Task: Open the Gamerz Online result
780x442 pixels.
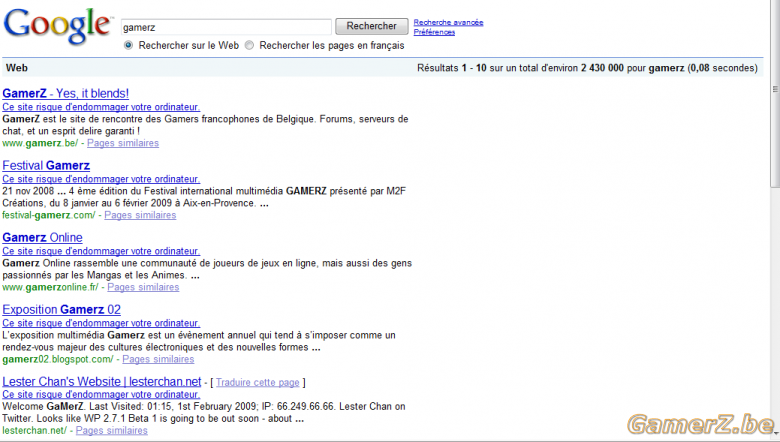Action: (42, 238)
